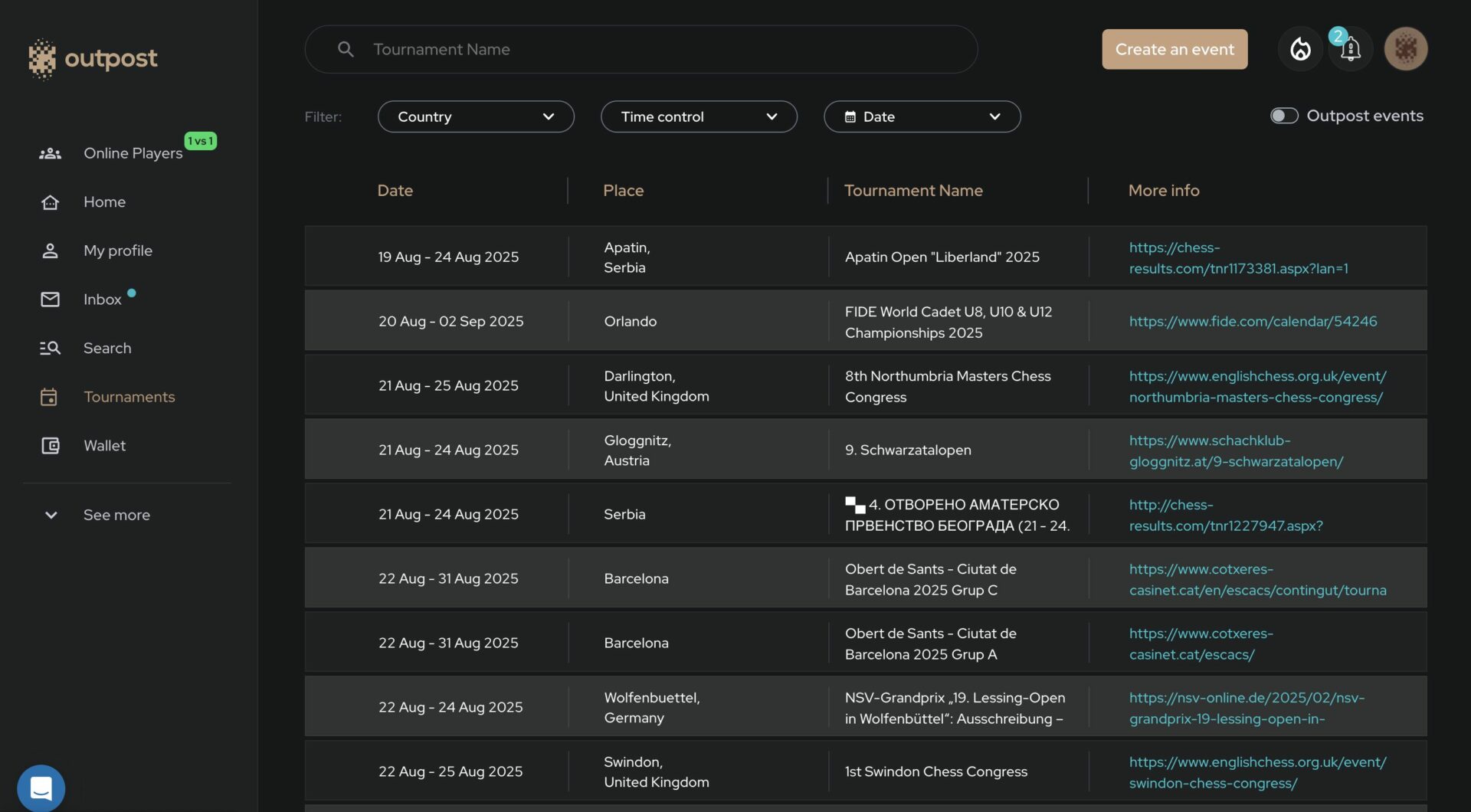The image size is (1471, 812).
Task: Open the Date filter dropdown
Action: [922, 116]
